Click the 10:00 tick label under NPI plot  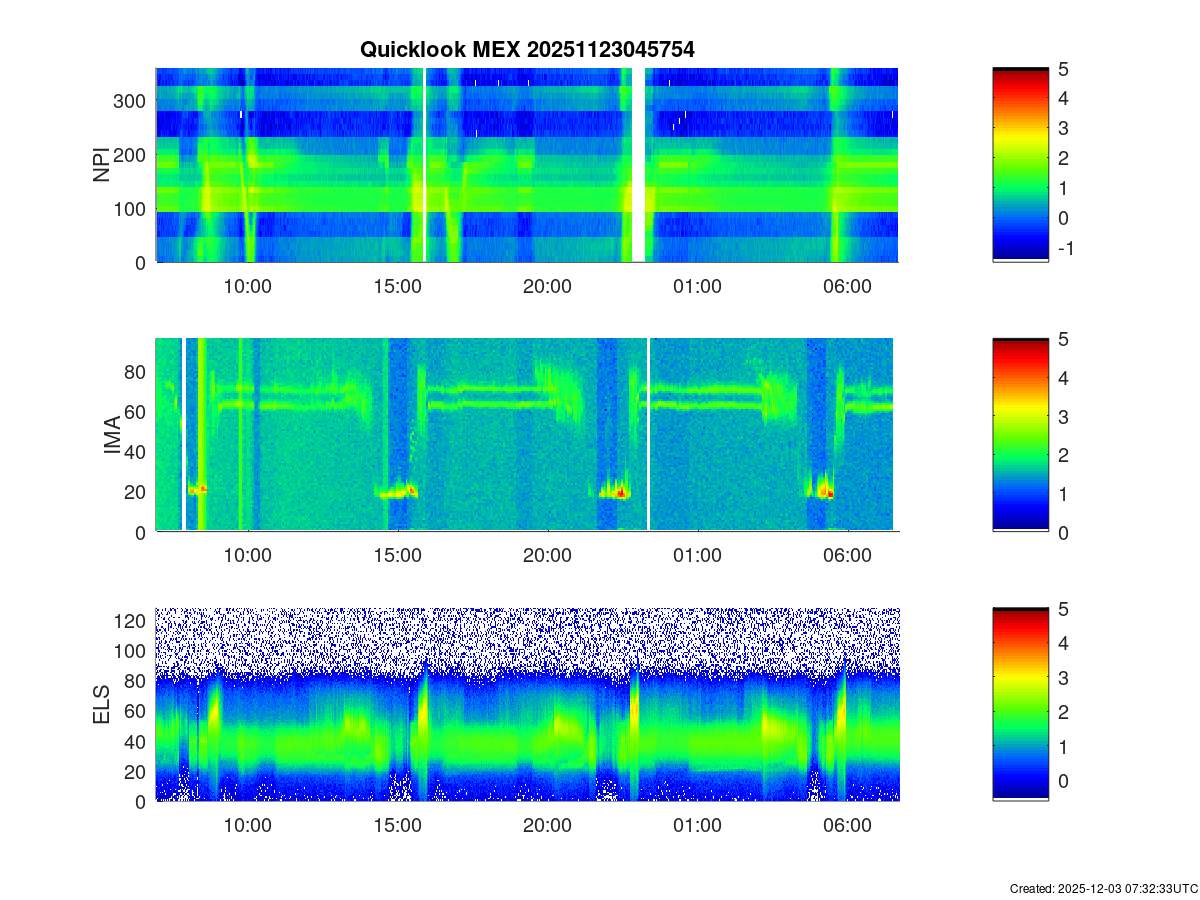247,286
